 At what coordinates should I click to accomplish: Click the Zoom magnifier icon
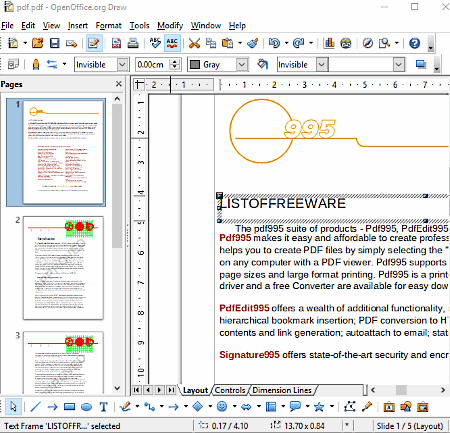(384, 43)
